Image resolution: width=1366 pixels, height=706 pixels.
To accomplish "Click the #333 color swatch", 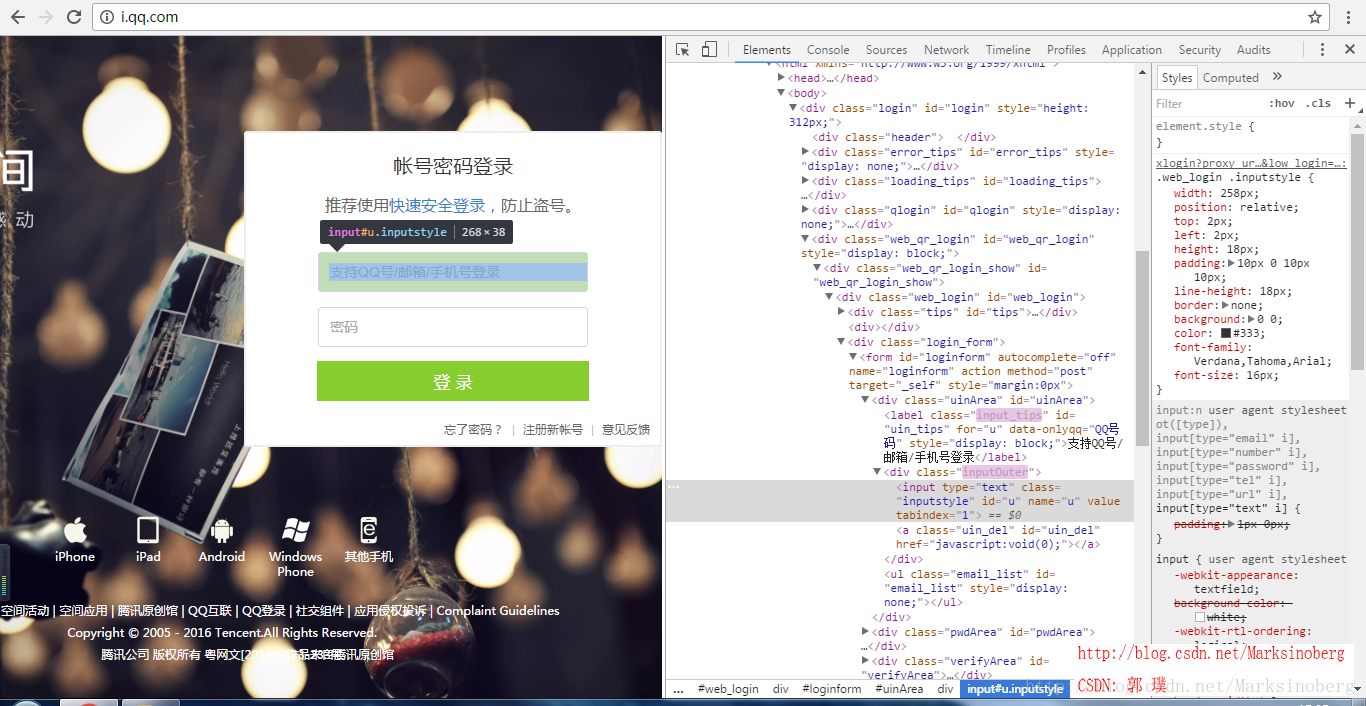I will pyautogui.click(x=1226, y=333).
